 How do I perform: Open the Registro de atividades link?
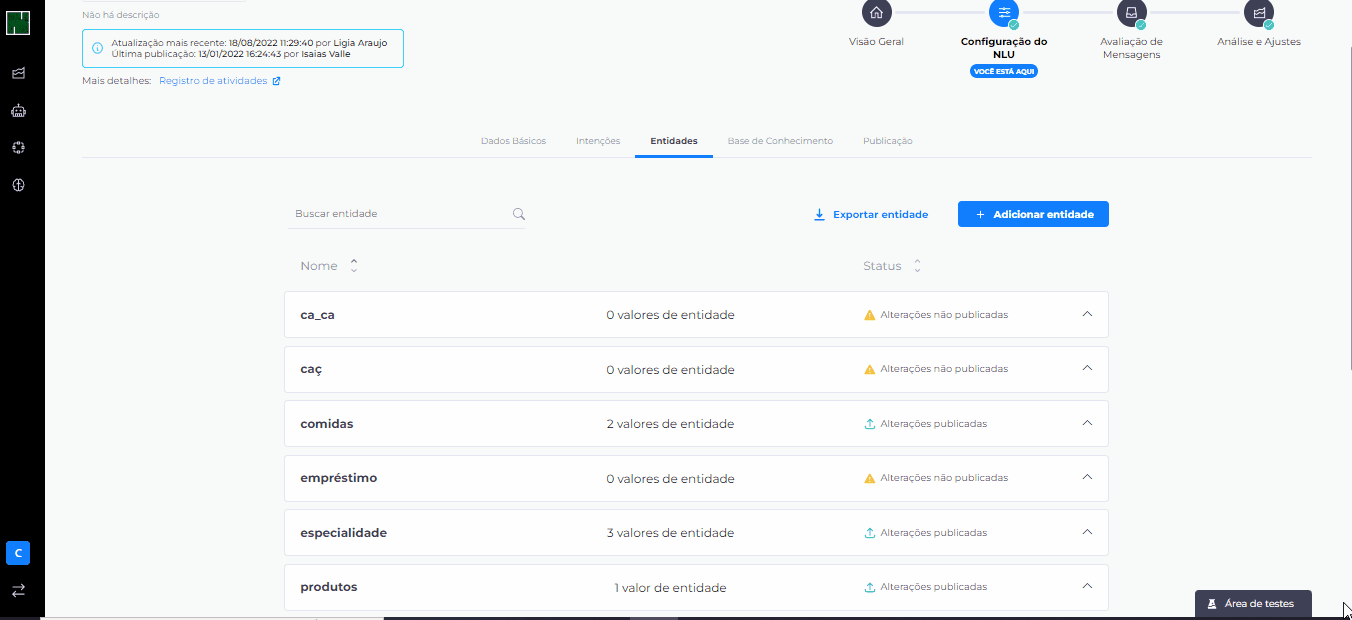tap(220, 81)
